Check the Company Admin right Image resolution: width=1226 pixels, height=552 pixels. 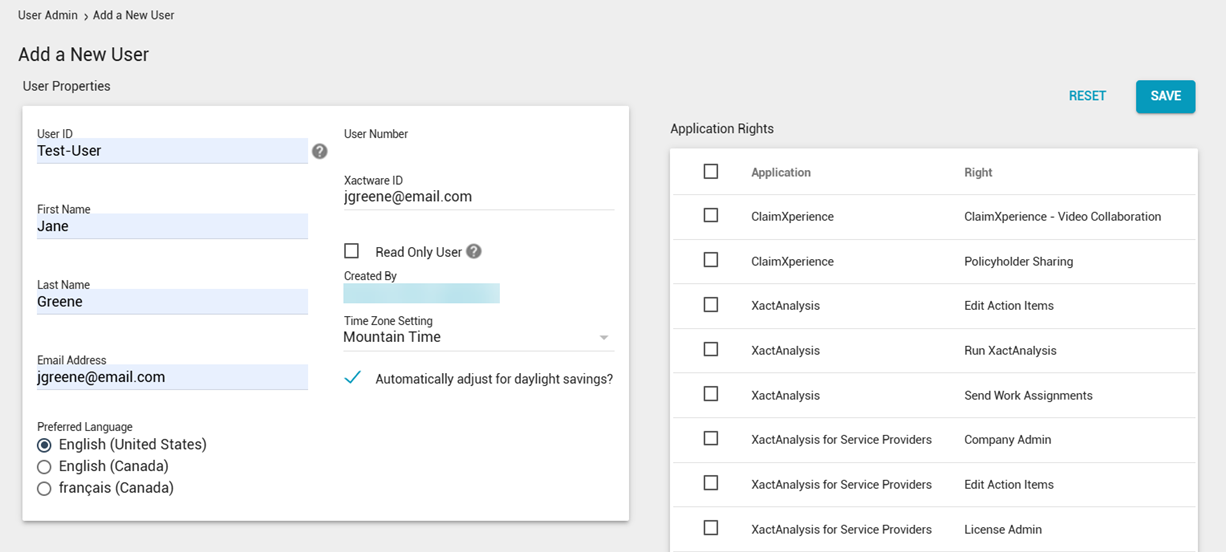pos(711,439)
